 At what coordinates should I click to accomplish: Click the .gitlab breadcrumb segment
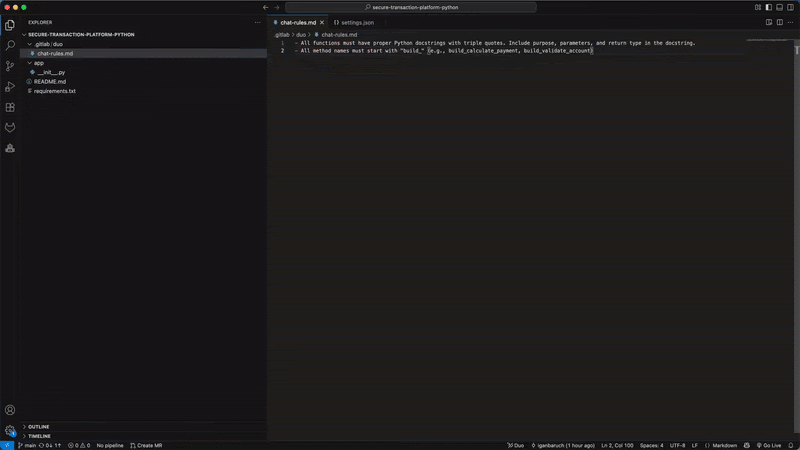click(x=282, y=35)
